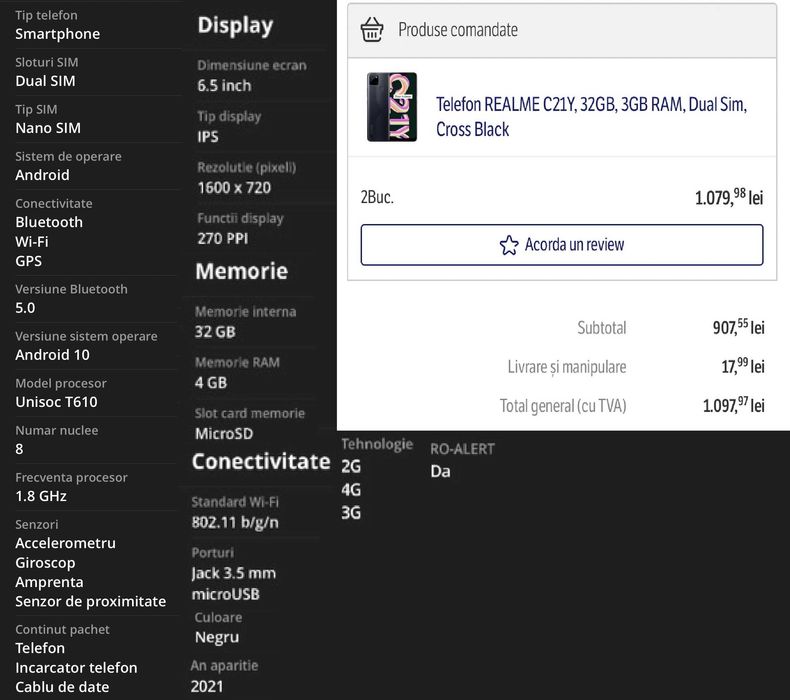
Task: Click the 1.079,98 lei product price
Action: (729, 197)
